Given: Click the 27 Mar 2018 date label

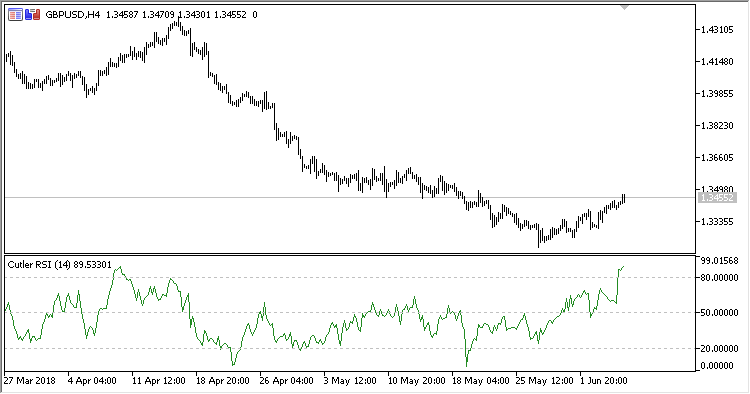Looking at the screenshot, I should point(30,381).
